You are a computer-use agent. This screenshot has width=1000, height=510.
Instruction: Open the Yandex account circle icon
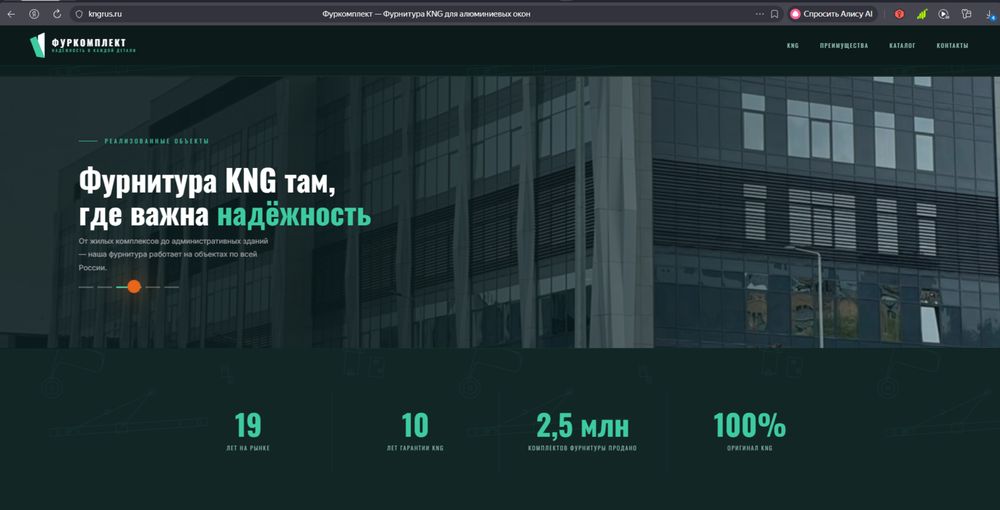(34, 14)
